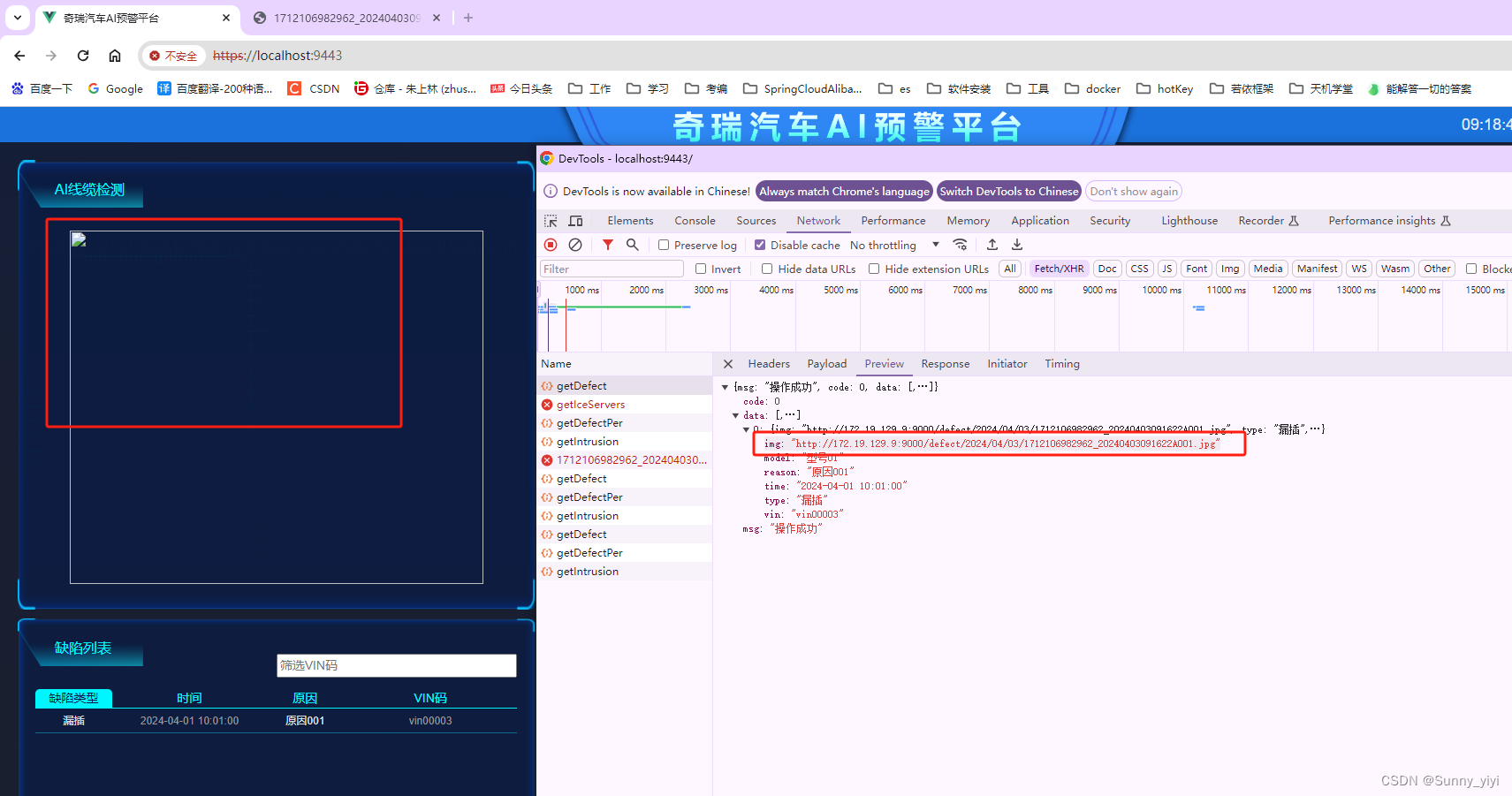Open the No throttling dropdown
Screen dimensions: 1512x796
coord(894,245)
